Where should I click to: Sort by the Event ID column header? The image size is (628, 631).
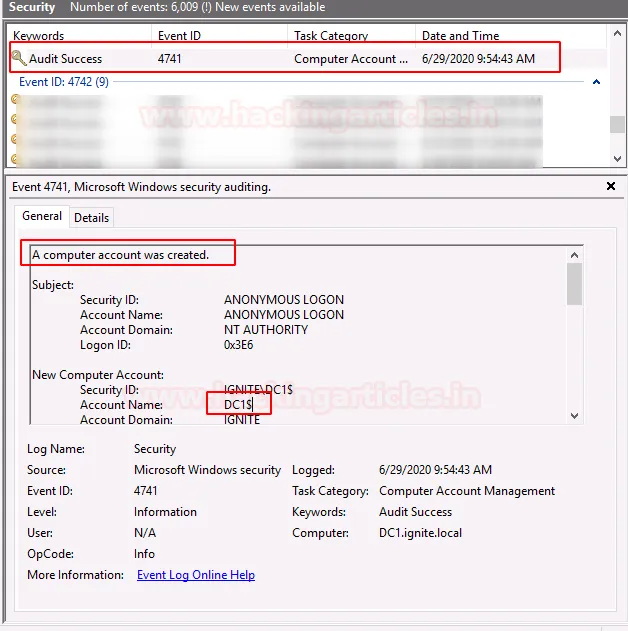click(179, 36)
